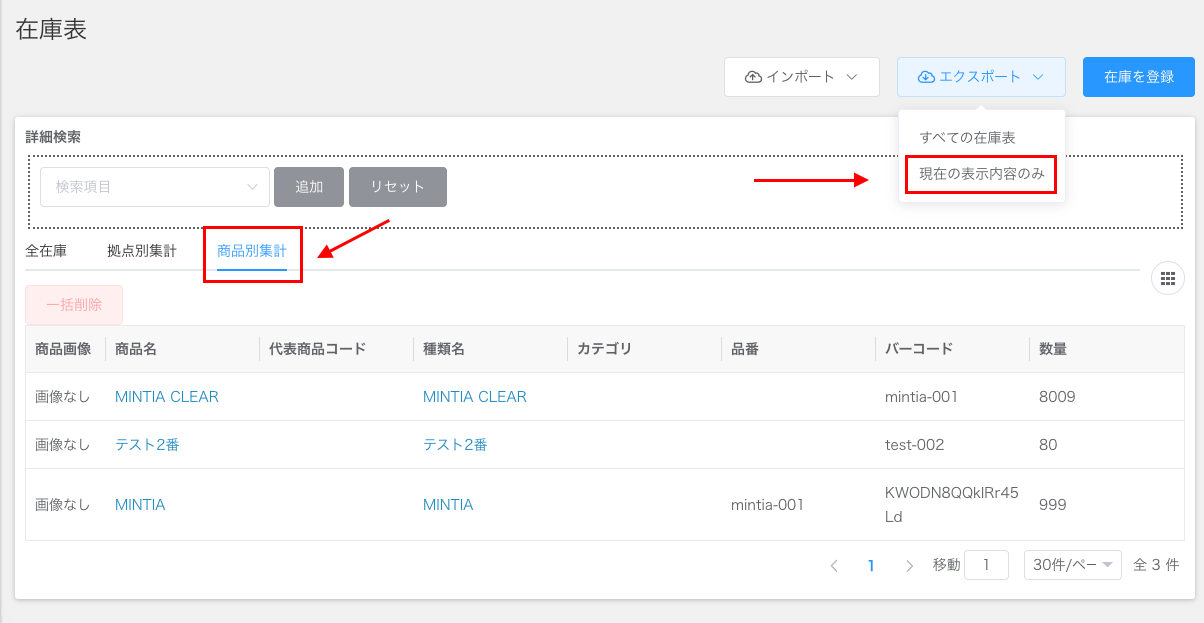Click quantity value 80
Viewport: 1204px width, 623px height.
coord(1048,445)
